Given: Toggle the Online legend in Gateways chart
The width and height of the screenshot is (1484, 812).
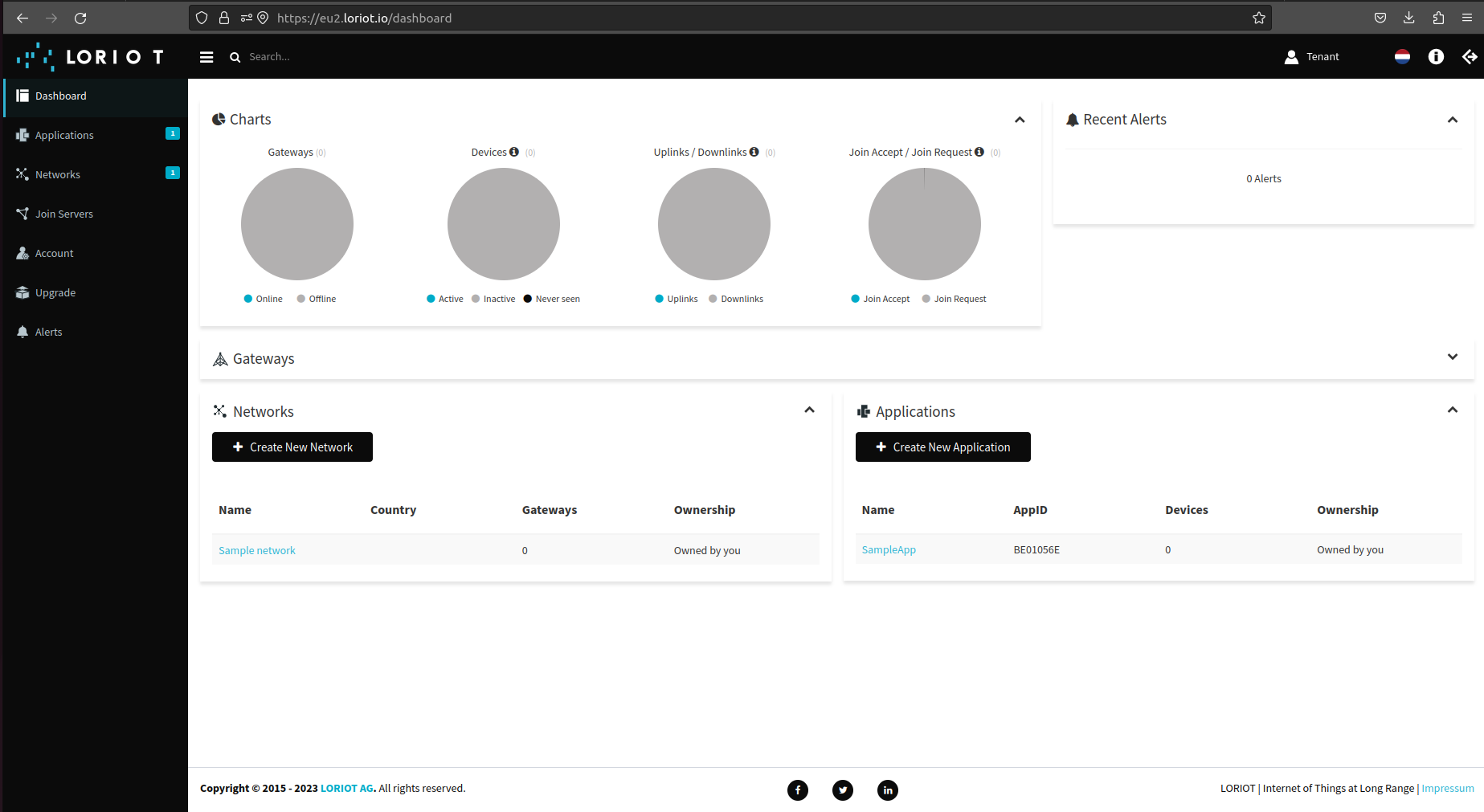Looking at the screenshot, I should click(x=264, y=299).
